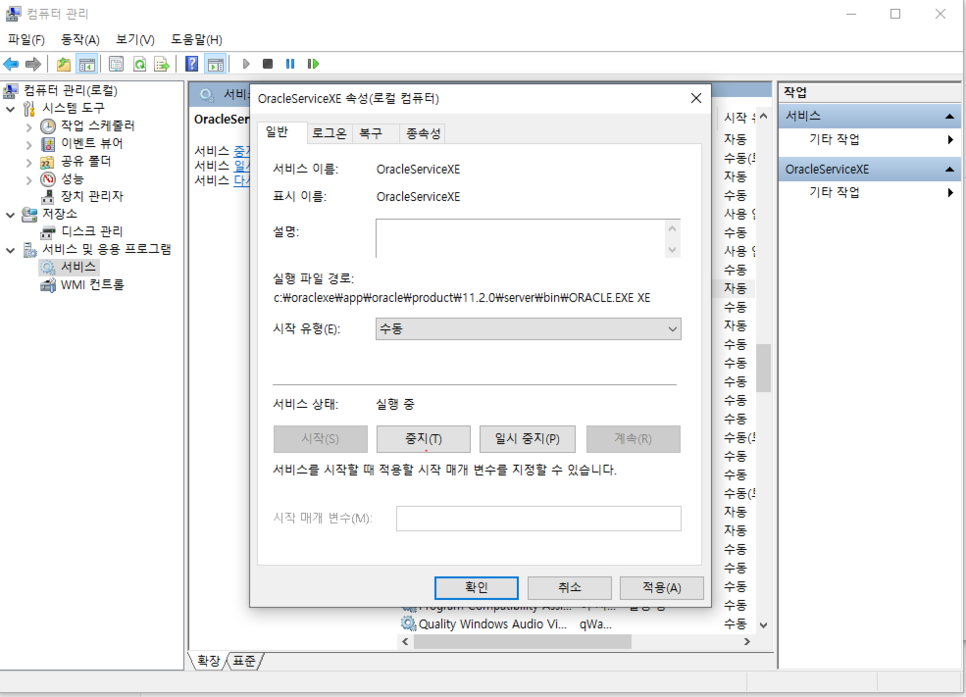Select 컴퓨터 관리(로컬) root node
Screen dimensions: 966x697
pos(70,91)
